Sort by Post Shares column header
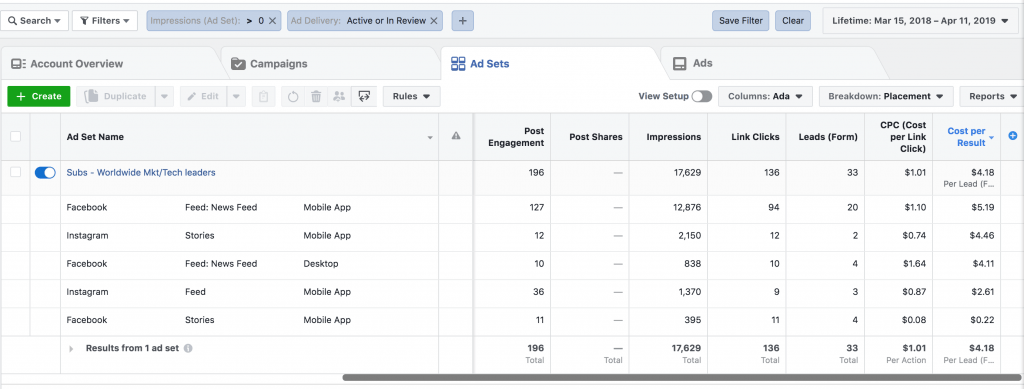Image resolution: width=1024 pixels, height=389 pixels. pyautogui.click(x=596, y=136)
